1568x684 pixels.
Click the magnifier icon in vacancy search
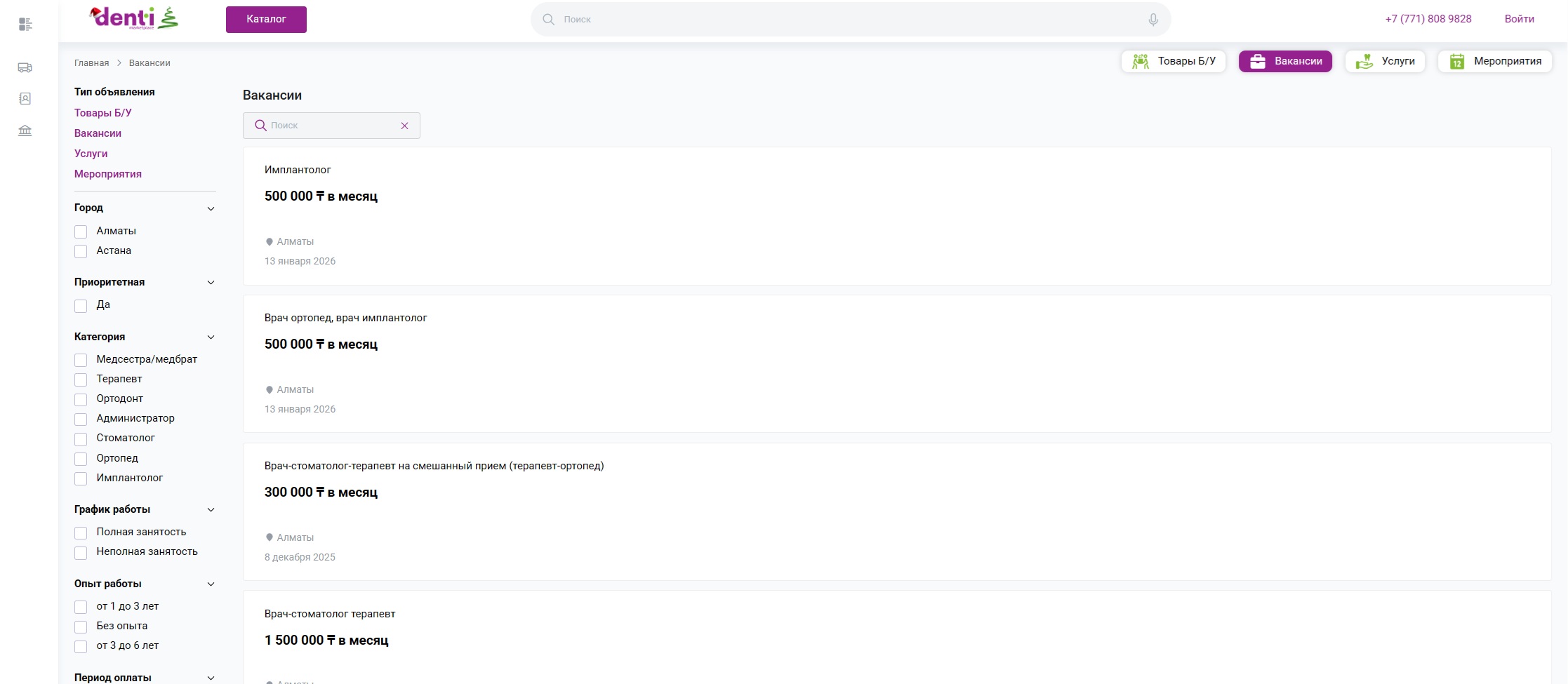pos(260,126)
